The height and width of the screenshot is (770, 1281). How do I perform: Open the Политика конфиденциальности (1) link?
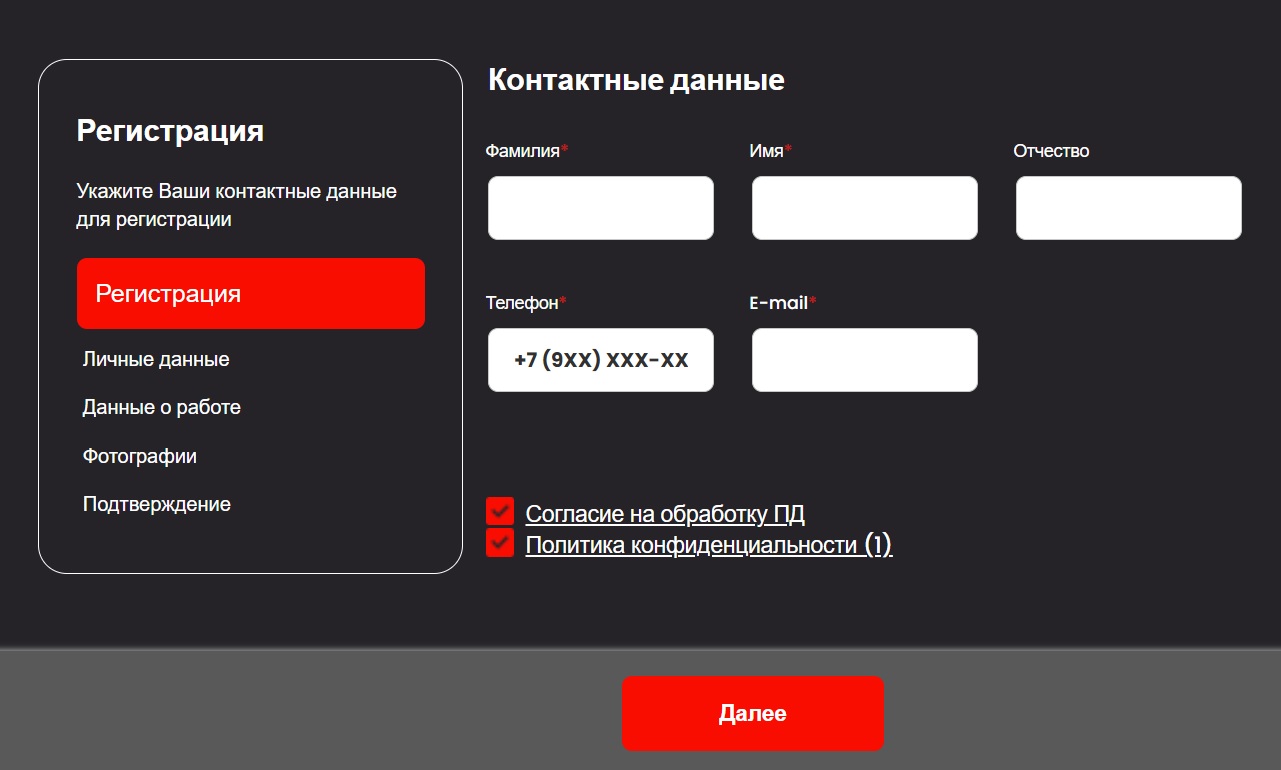(x=709, y=545)
